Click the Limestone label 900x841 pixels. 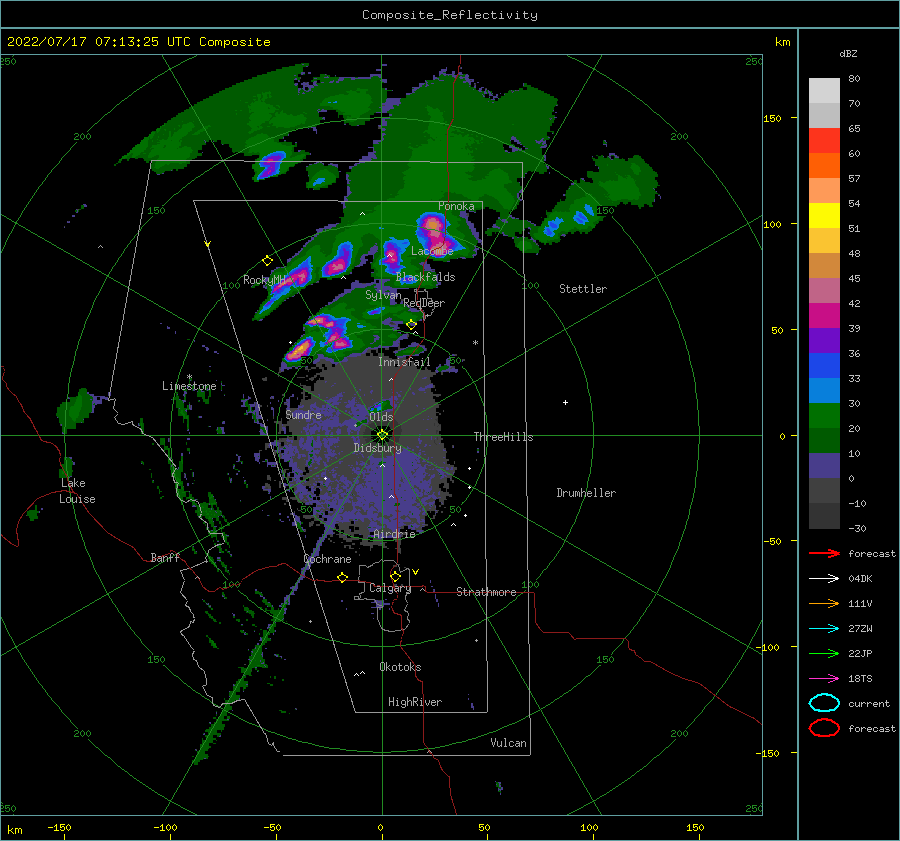pyautogui.click(x=189, y=386)
